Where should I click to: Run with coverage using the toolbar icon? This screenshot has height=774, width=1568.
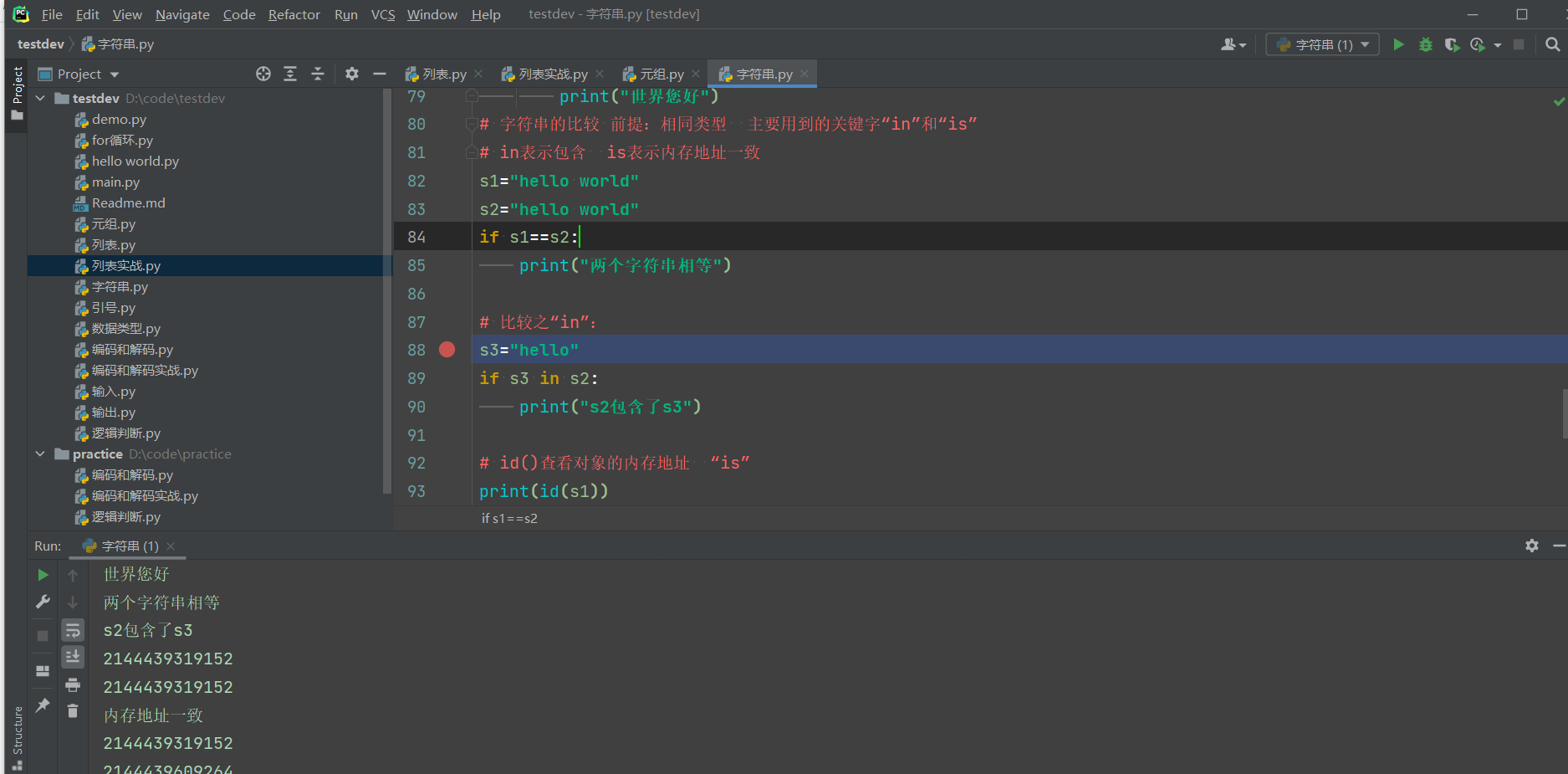1452,44
